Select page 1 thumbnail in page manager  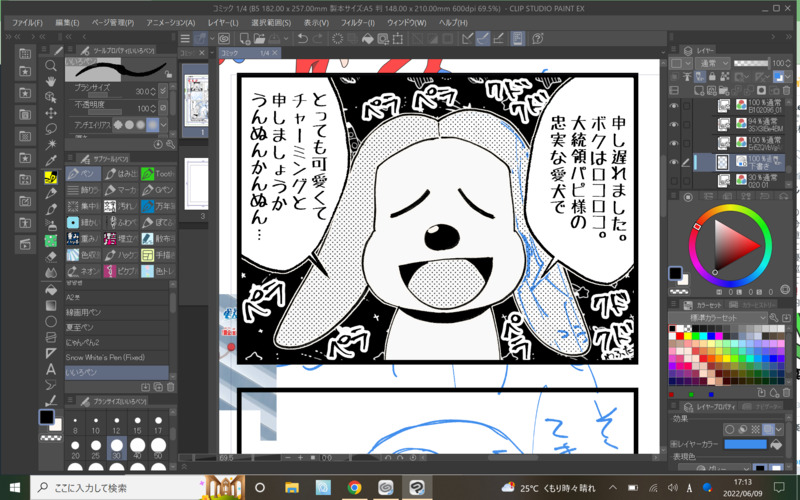195,100
